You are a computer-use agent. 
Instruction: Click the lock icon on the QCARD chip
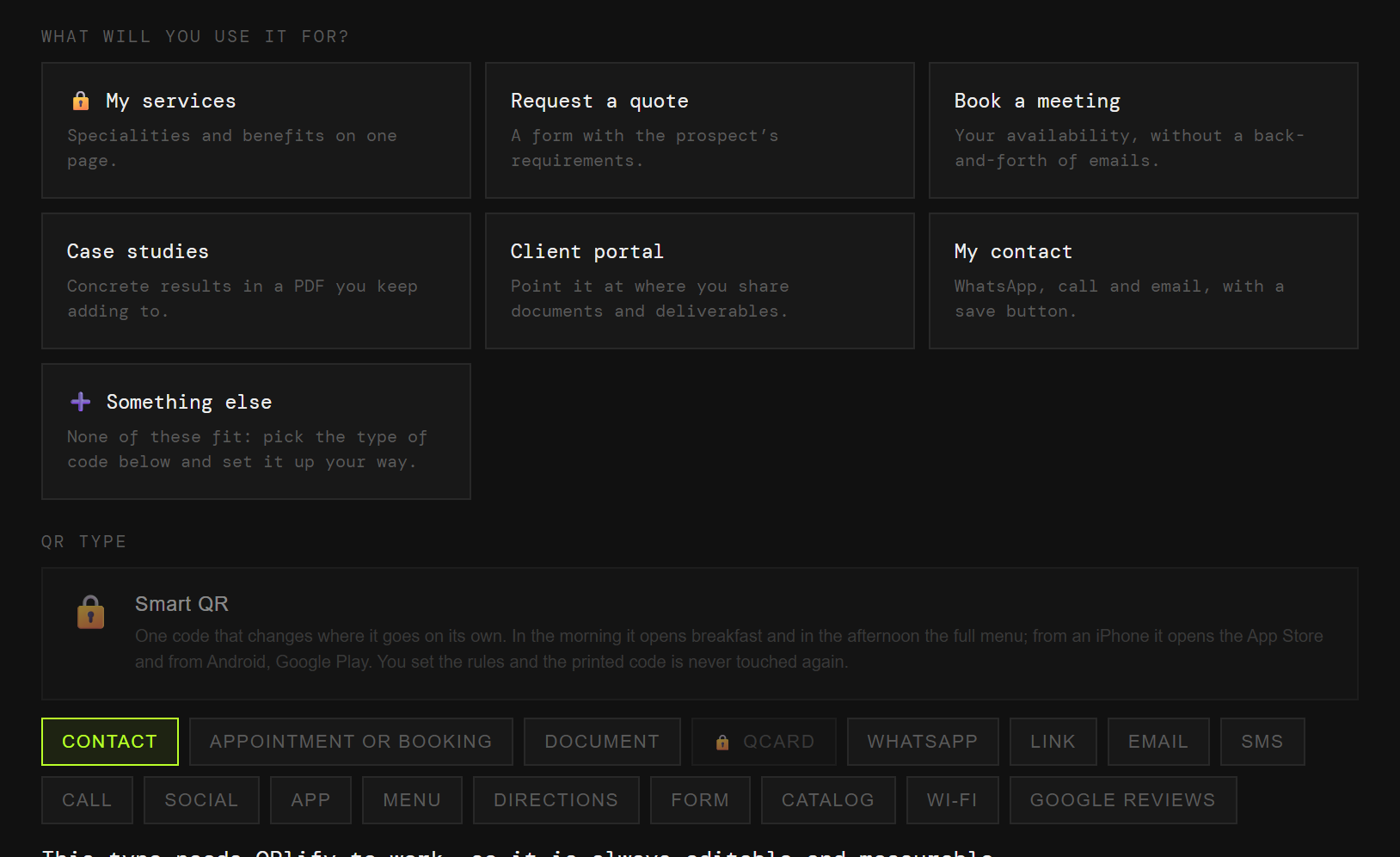(722, 742)
